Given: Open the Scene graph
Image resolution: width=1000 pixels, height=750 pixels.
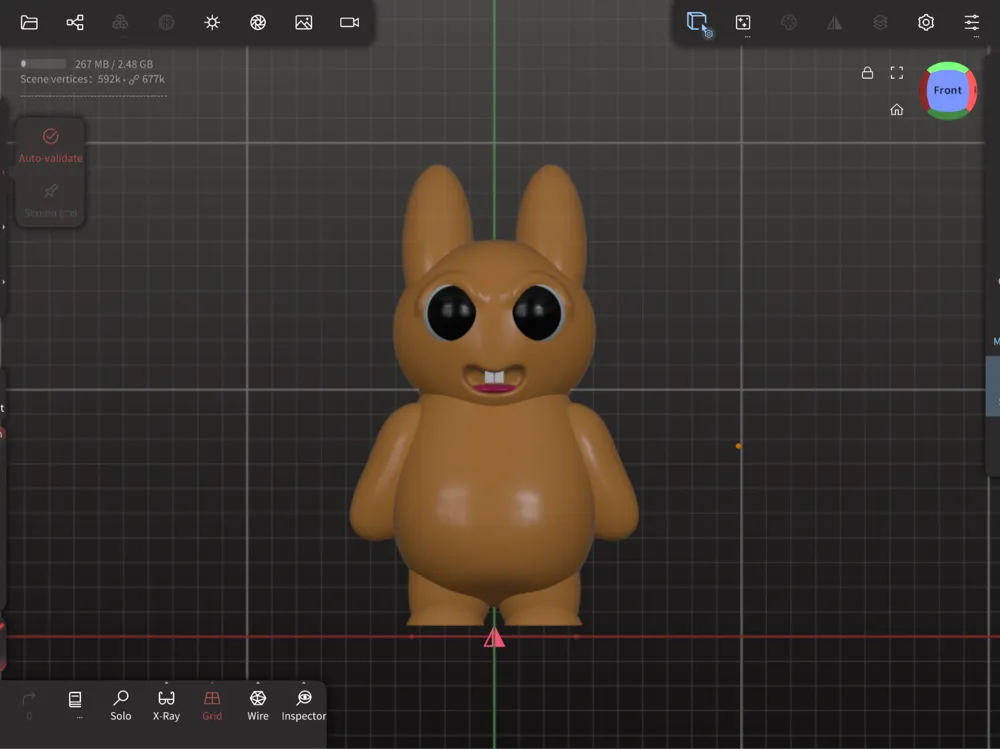Looking at the screenshot, I should pyautogui.click(x=74, y=22).
